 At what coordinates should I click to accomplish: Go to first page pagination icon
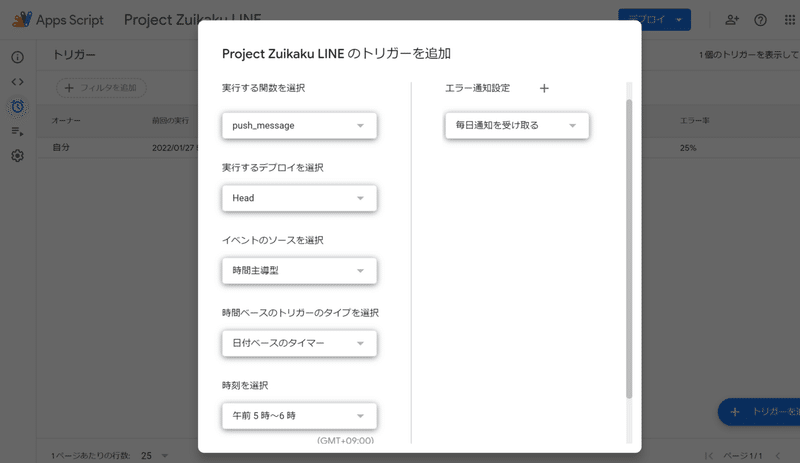[709, 455]
